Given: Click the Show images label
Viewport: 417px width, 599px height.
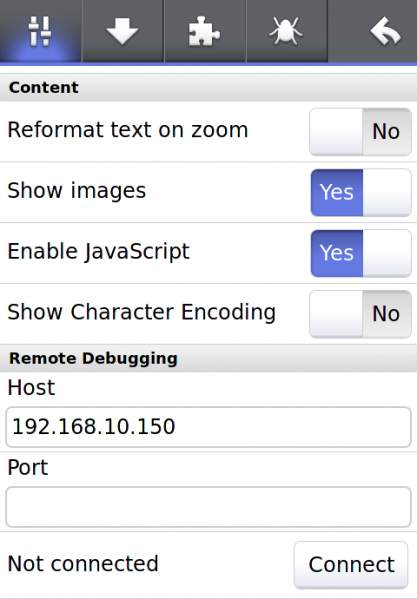Looking at the screenshot, I should [x=77, y=191].
